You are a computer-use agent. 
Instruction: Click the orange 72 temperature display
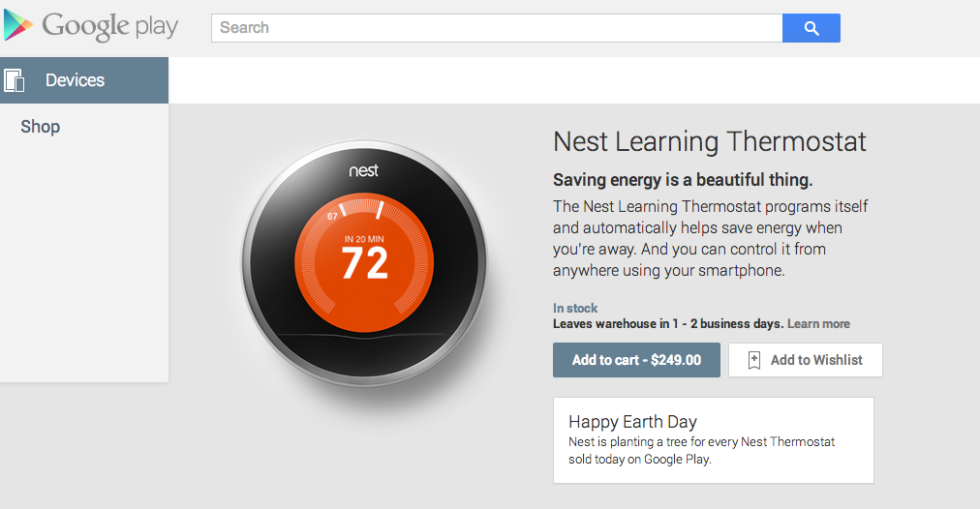364,263
